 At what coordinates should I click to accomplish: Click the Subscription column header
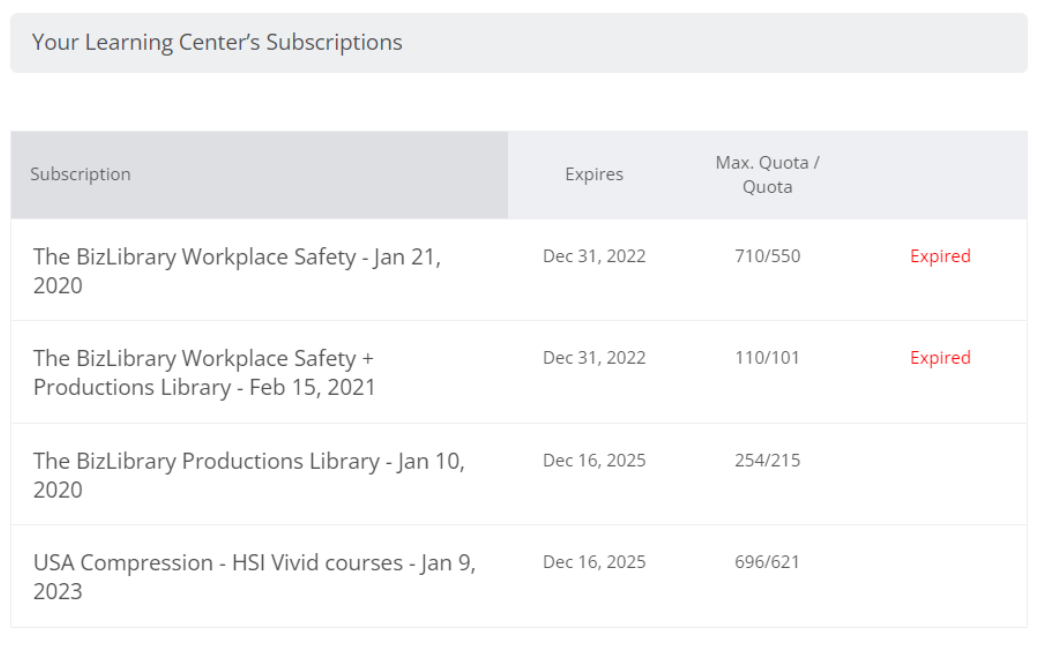[84, 173]
